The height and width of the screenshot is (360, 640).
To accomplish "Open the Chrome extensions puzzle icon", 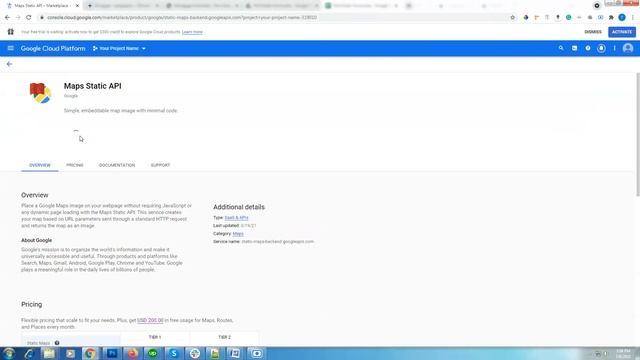I will [x=611, y=18].
